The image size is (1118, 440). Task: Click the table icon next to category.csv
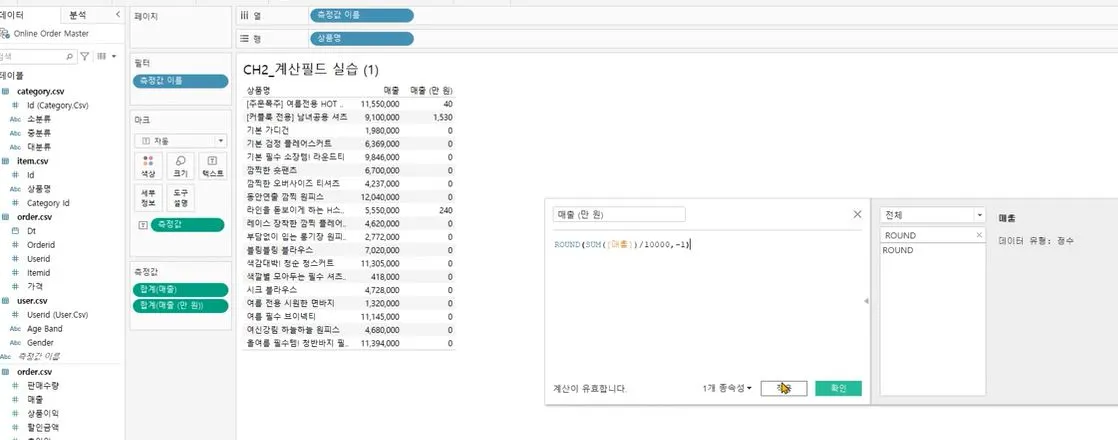[5, 91]
